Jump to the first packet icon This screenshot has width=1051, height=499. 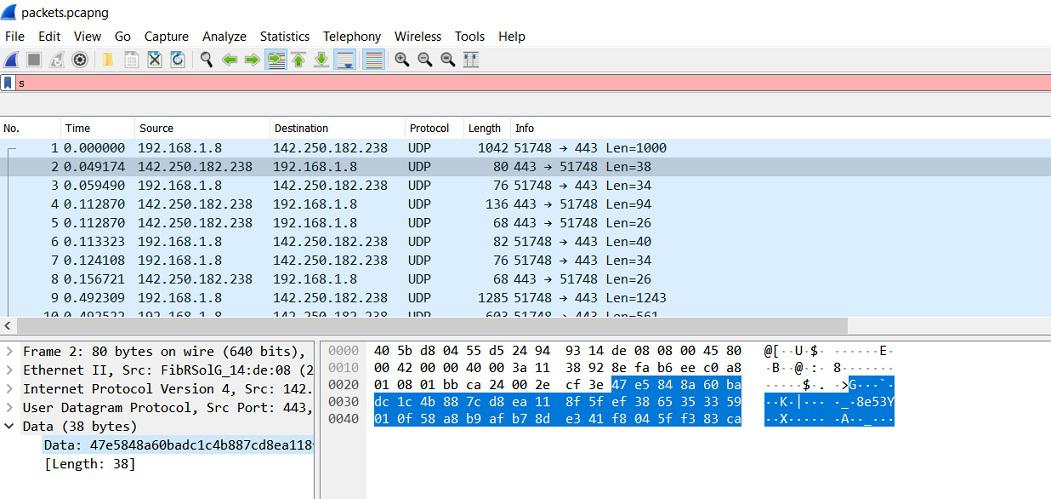[299, 60]
